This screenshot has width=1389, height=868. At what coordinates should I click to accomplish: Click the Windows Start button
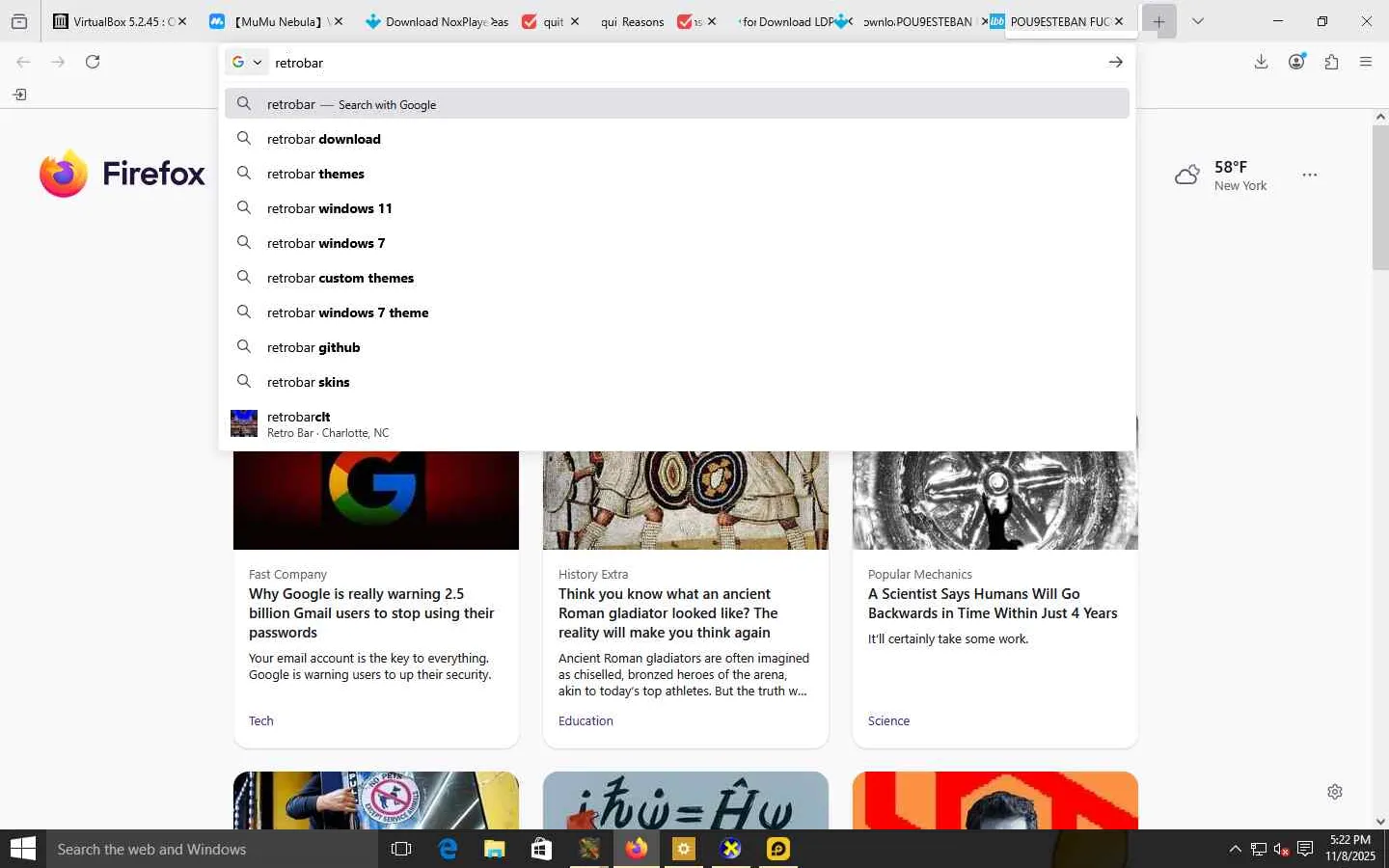22,849
